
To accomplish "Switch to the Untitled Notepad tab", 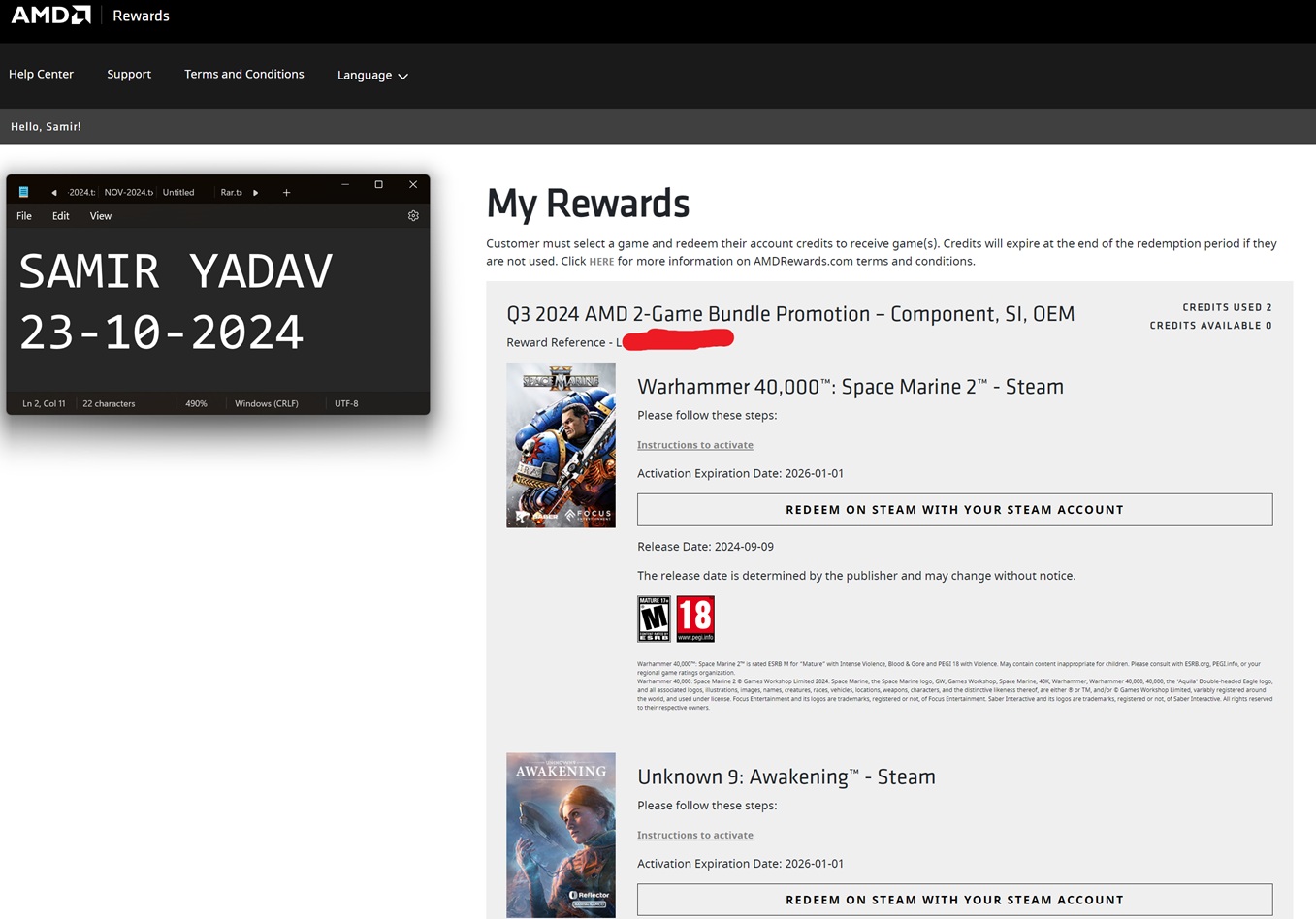I will (x=178, y=192).
